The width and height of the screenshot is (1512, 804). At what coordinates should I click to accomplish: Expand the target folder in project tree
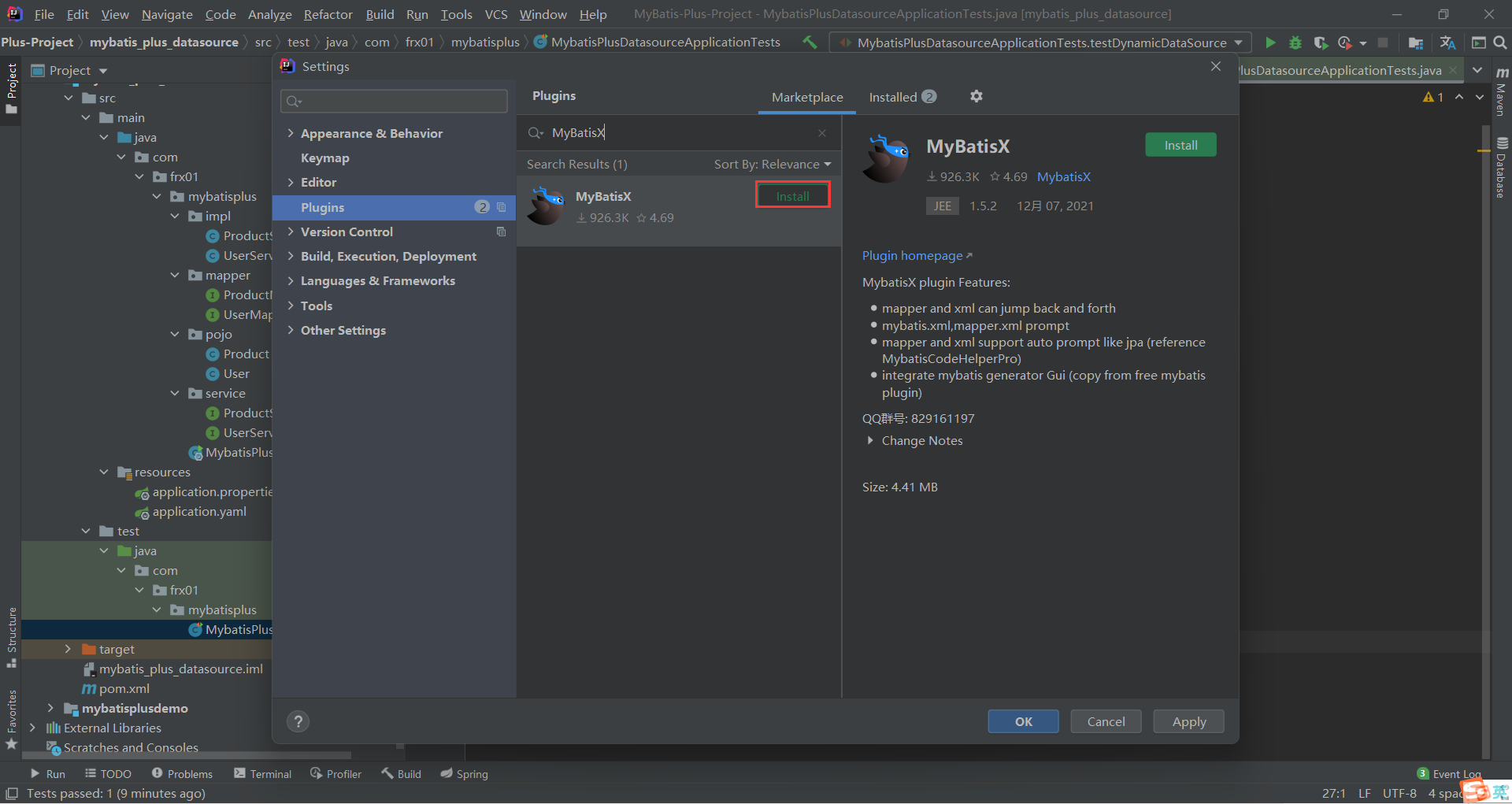[x=68, y=649]
